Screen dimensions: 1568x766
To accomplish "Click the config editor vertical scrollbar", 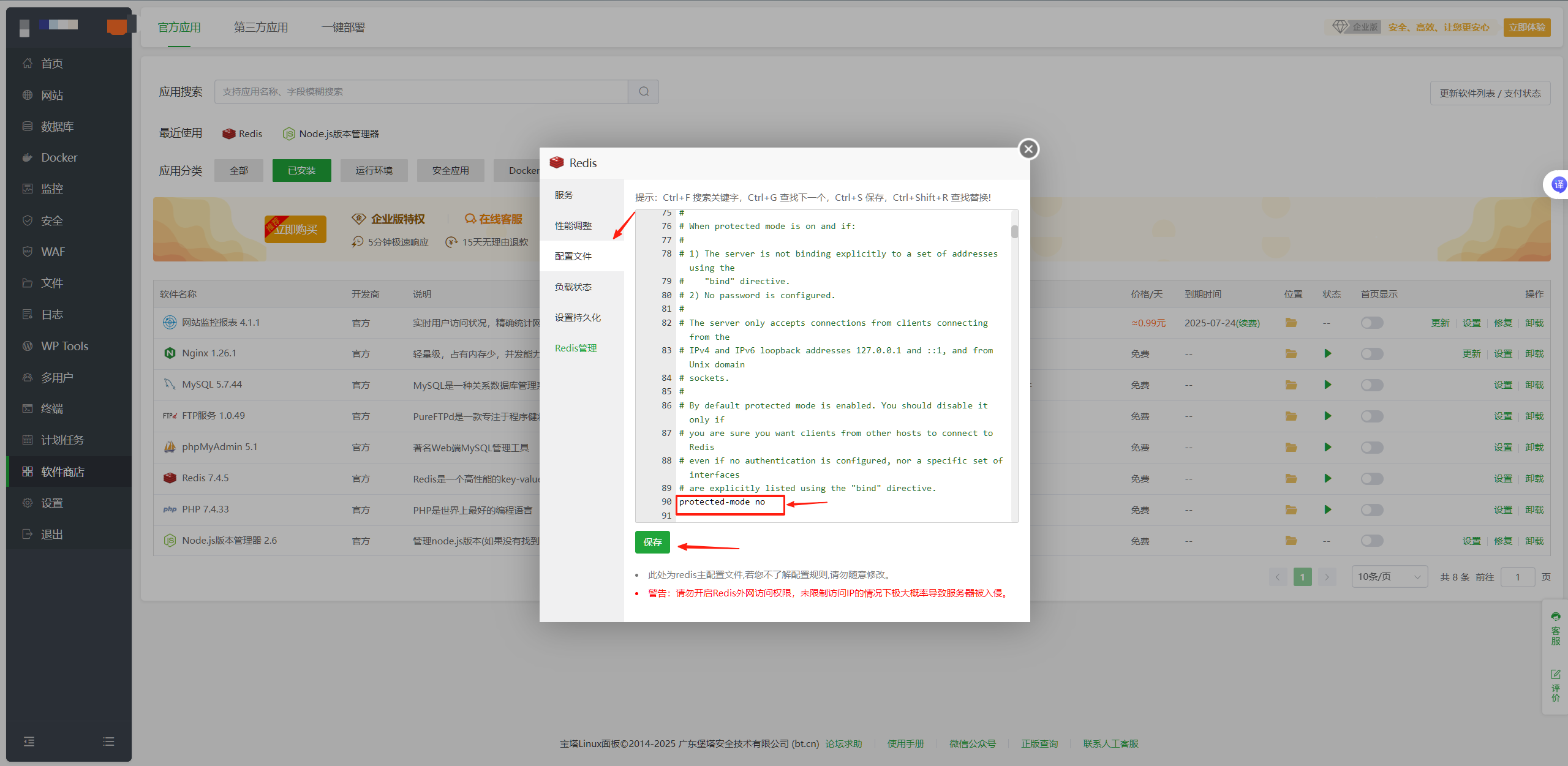I will (x=1014, y=231).
